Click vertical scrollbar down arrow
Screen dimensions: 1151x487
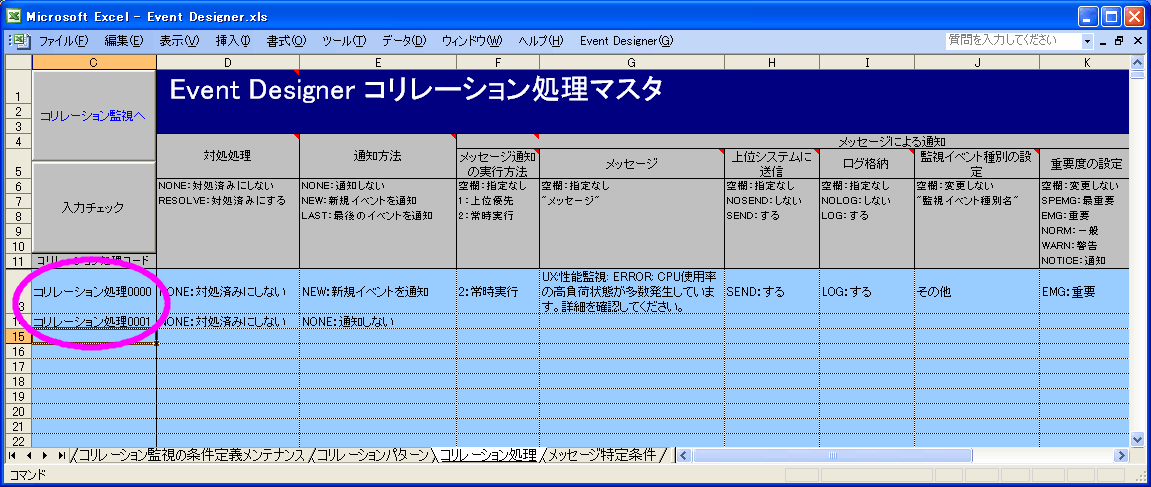point(1137,438)
